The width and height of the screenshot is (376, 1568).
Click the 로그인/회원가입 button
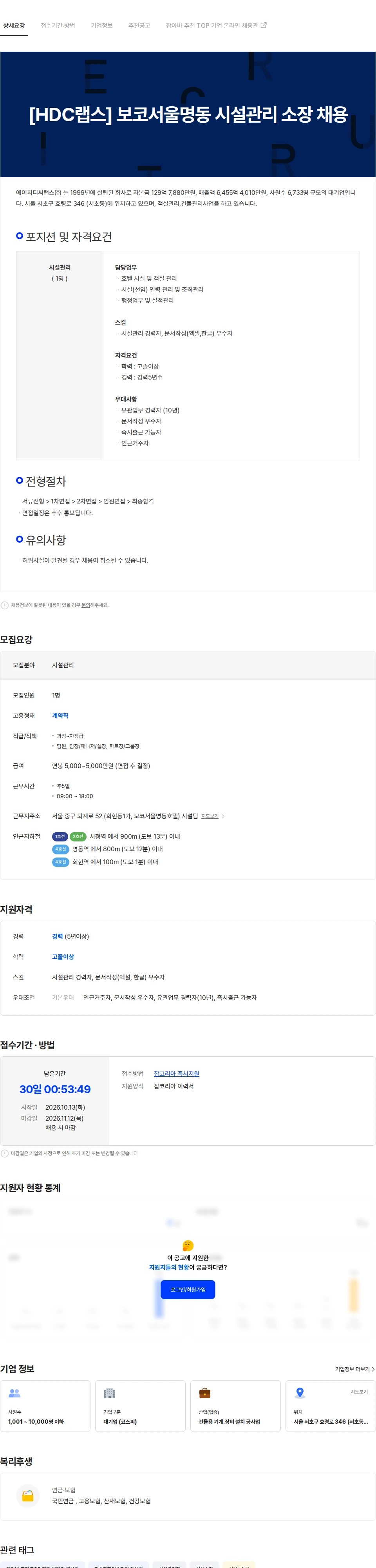188,1289
